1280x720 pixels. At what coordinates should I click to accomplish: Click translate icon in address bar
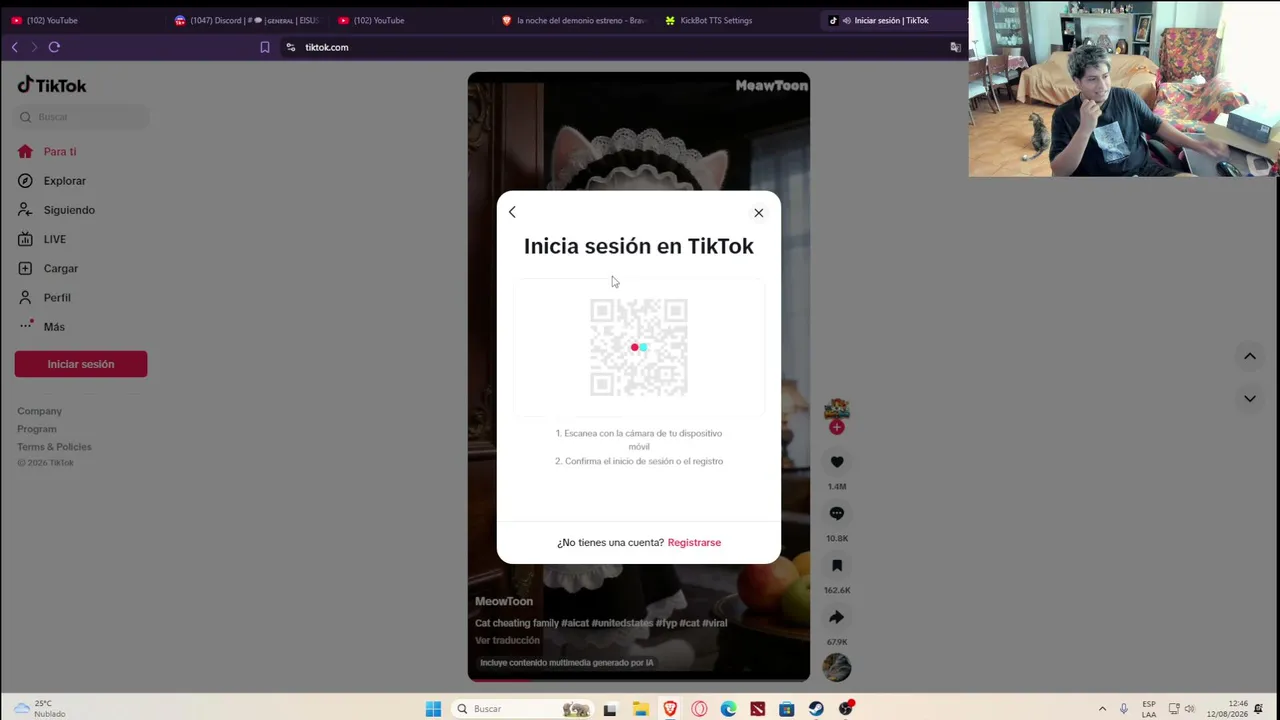tap(955, 47)
